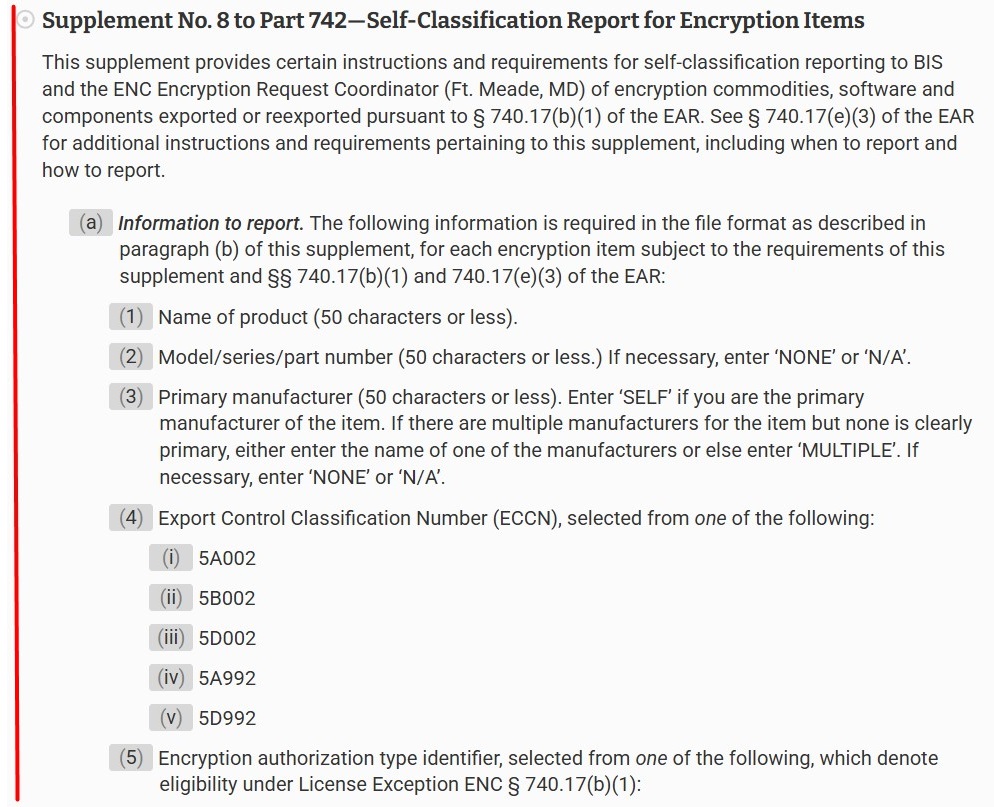Click the 5D992 ECCN entry text

coord(227,719)
